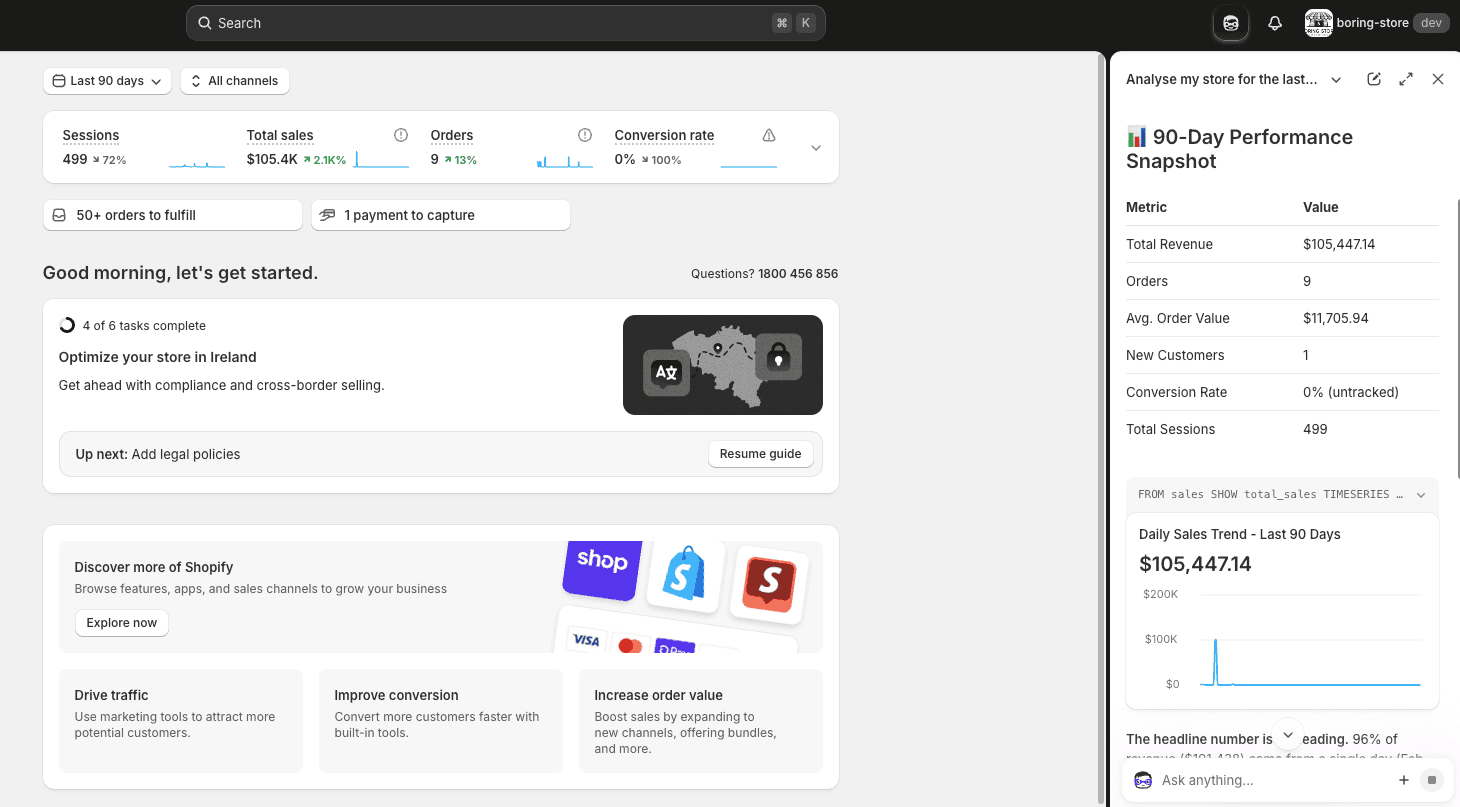Open the Drive traffic card
The image size is (1460, 807).
tap(181, 721)
